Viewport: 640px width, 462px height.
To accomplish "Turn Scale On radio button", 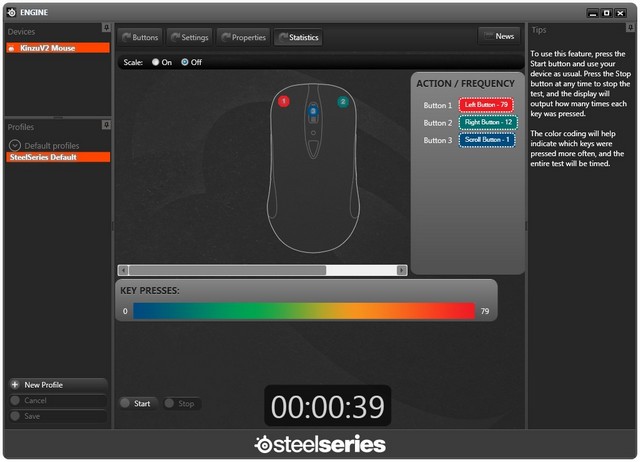I will tap(155, 62).
